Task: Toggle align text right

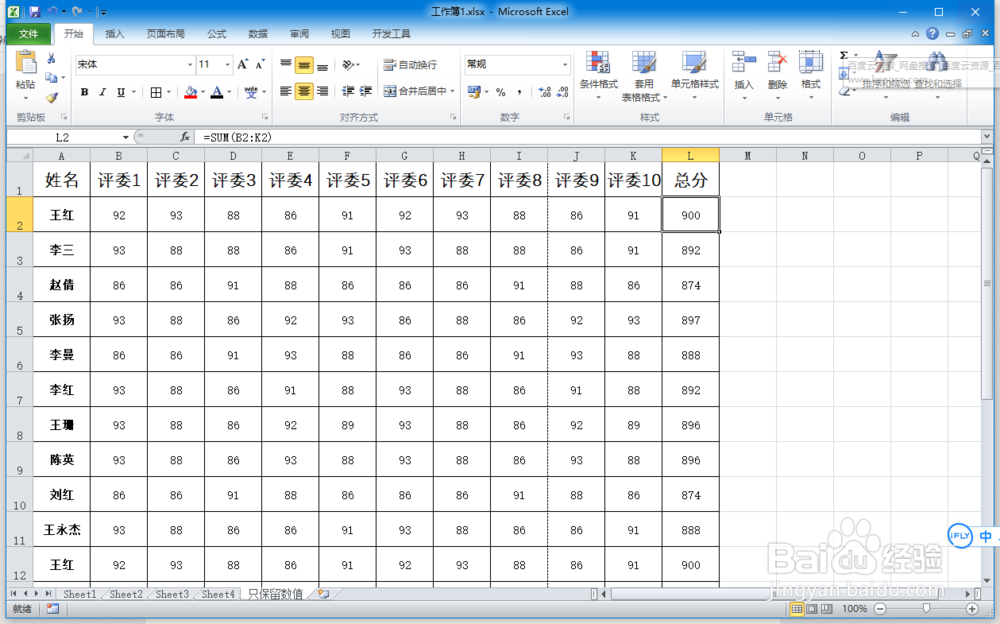Action: (323, 91)
